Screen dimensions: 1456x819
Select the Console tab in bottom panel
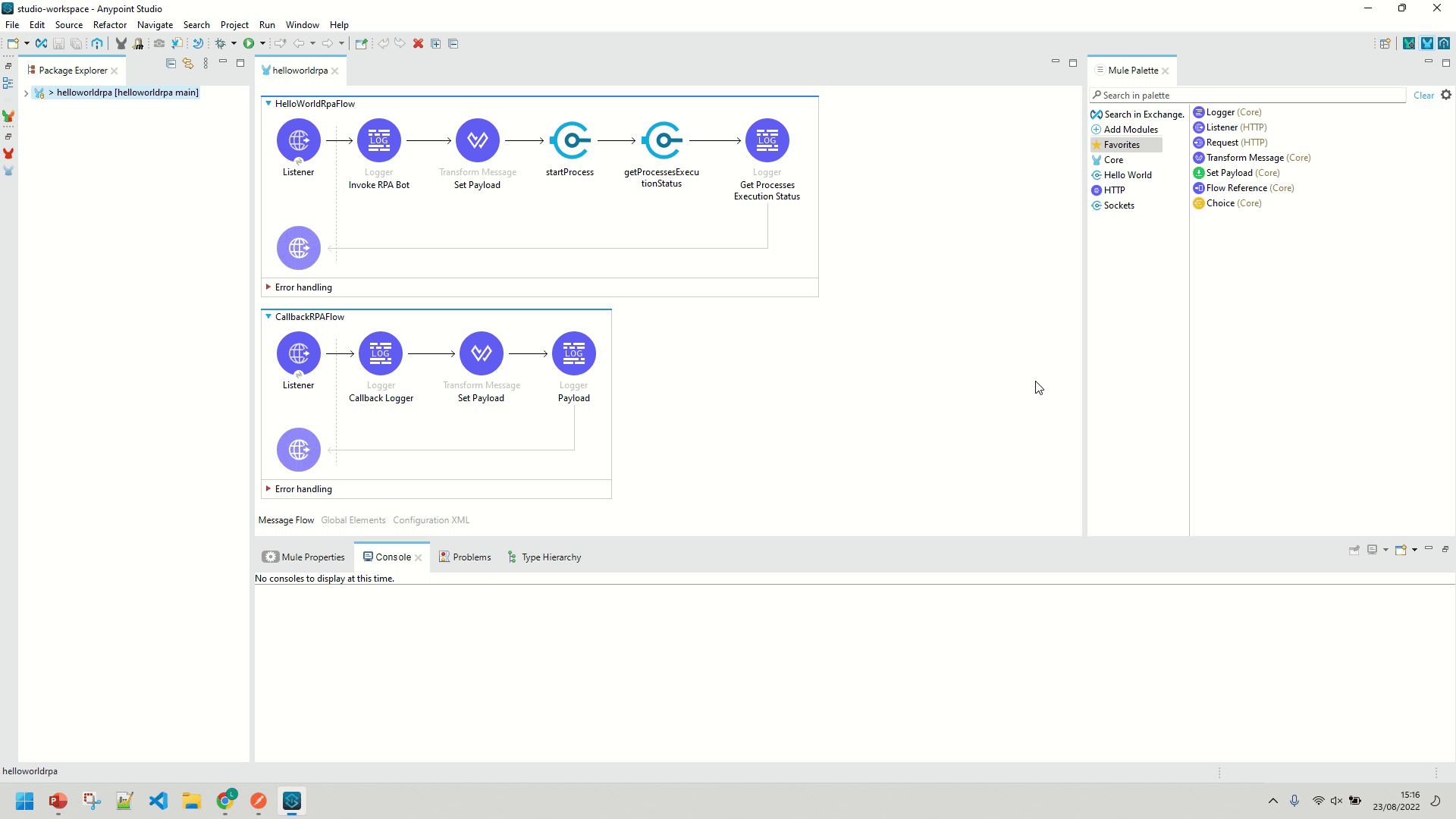point(393,556)
